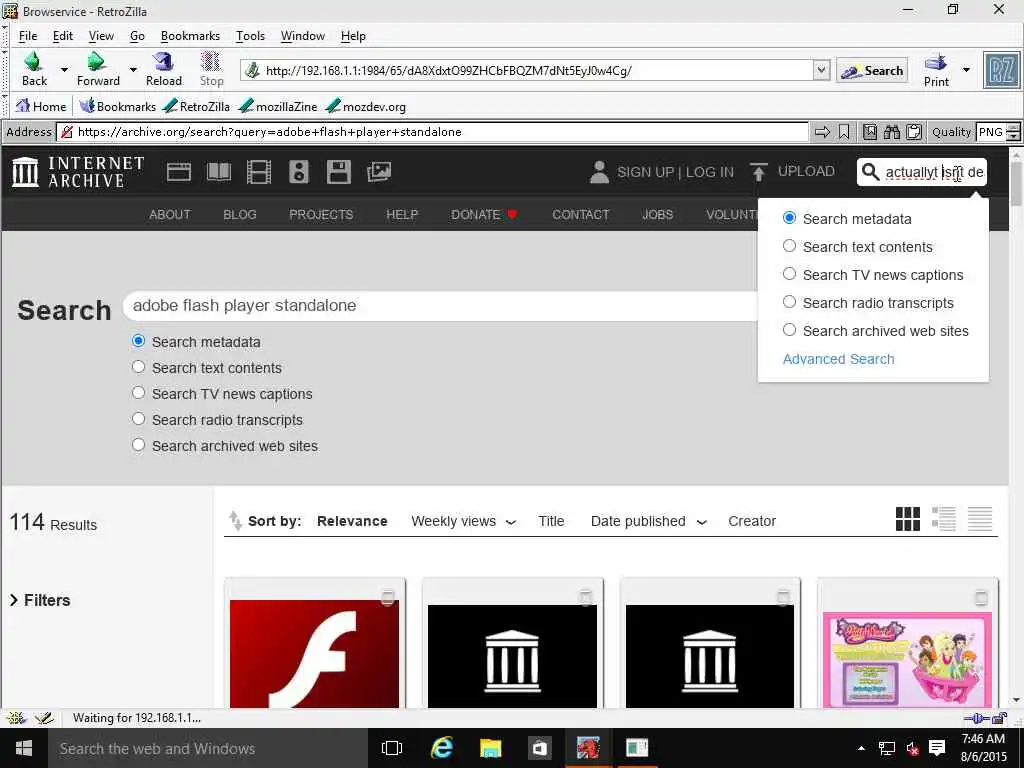Open the Action Center notification icon
Image resolution: width=1024 pixels, height=768 pixels.
tap(936, 748)
